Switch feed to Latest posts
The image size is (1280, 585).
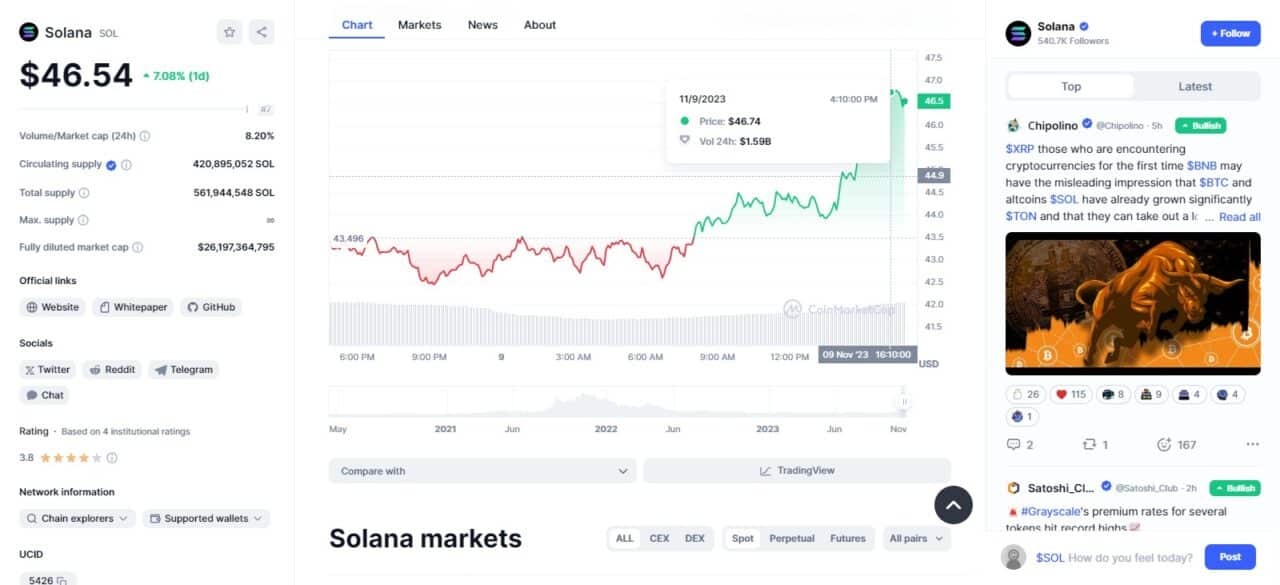pos(1195,87)
